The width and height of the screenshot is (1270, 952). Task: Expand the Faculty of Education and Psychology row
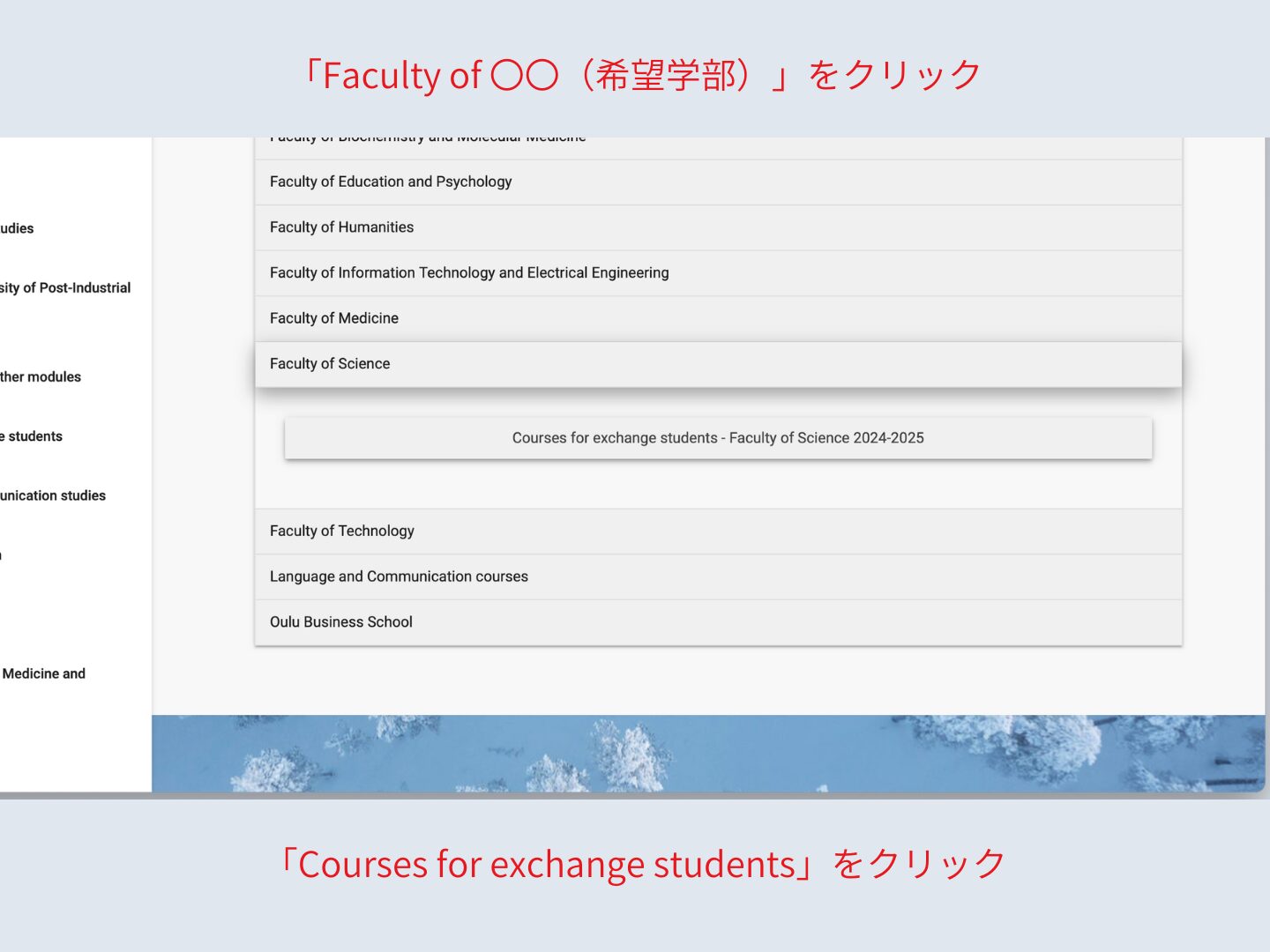click(391, 182)
